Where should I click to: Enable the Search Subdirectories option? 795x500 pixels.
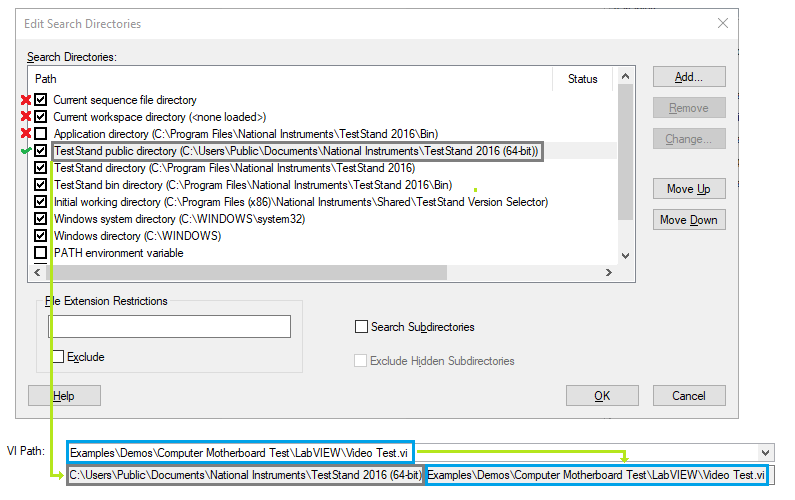[362, 327]
